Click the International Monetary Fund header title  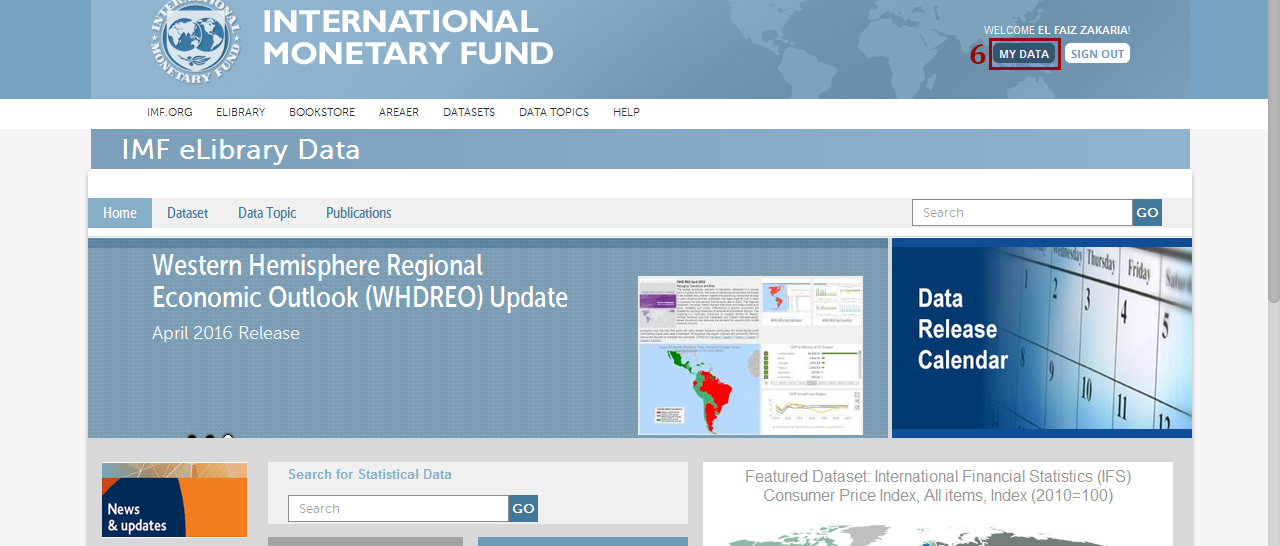408,37
